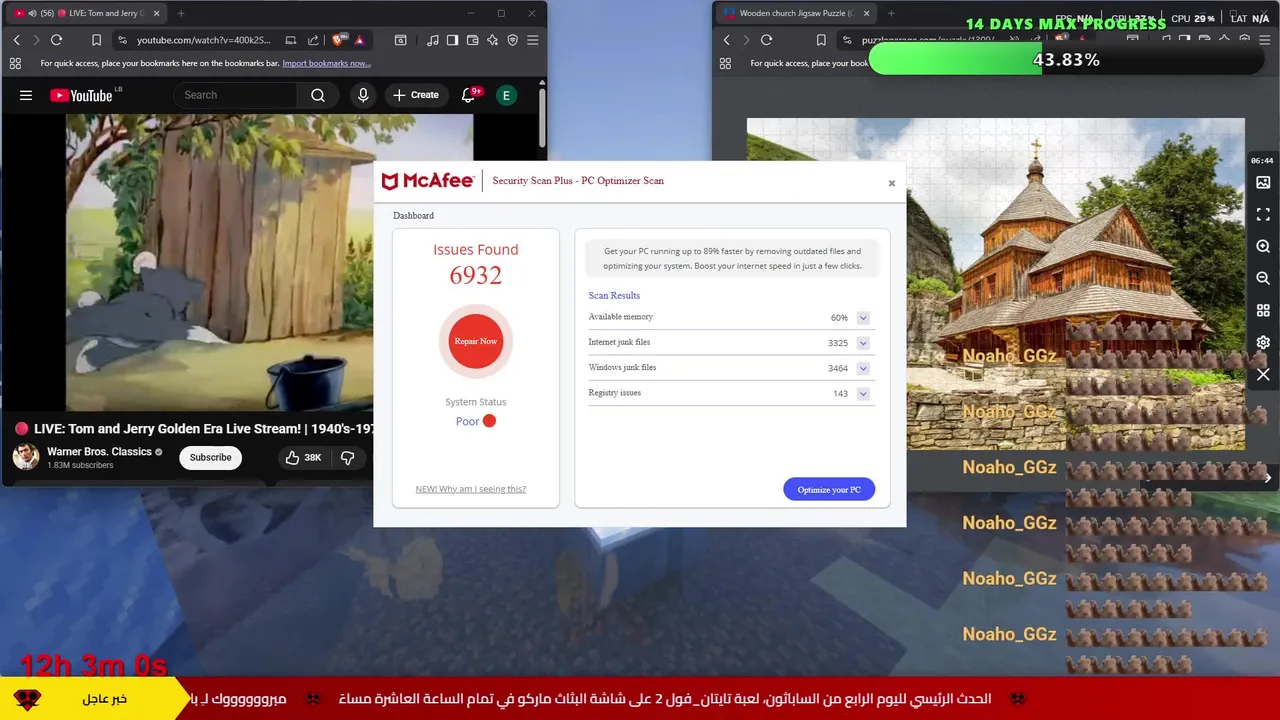Open Brave Wallet icon in YouTube window
1280x720 pixels.
tap(472, 40)
